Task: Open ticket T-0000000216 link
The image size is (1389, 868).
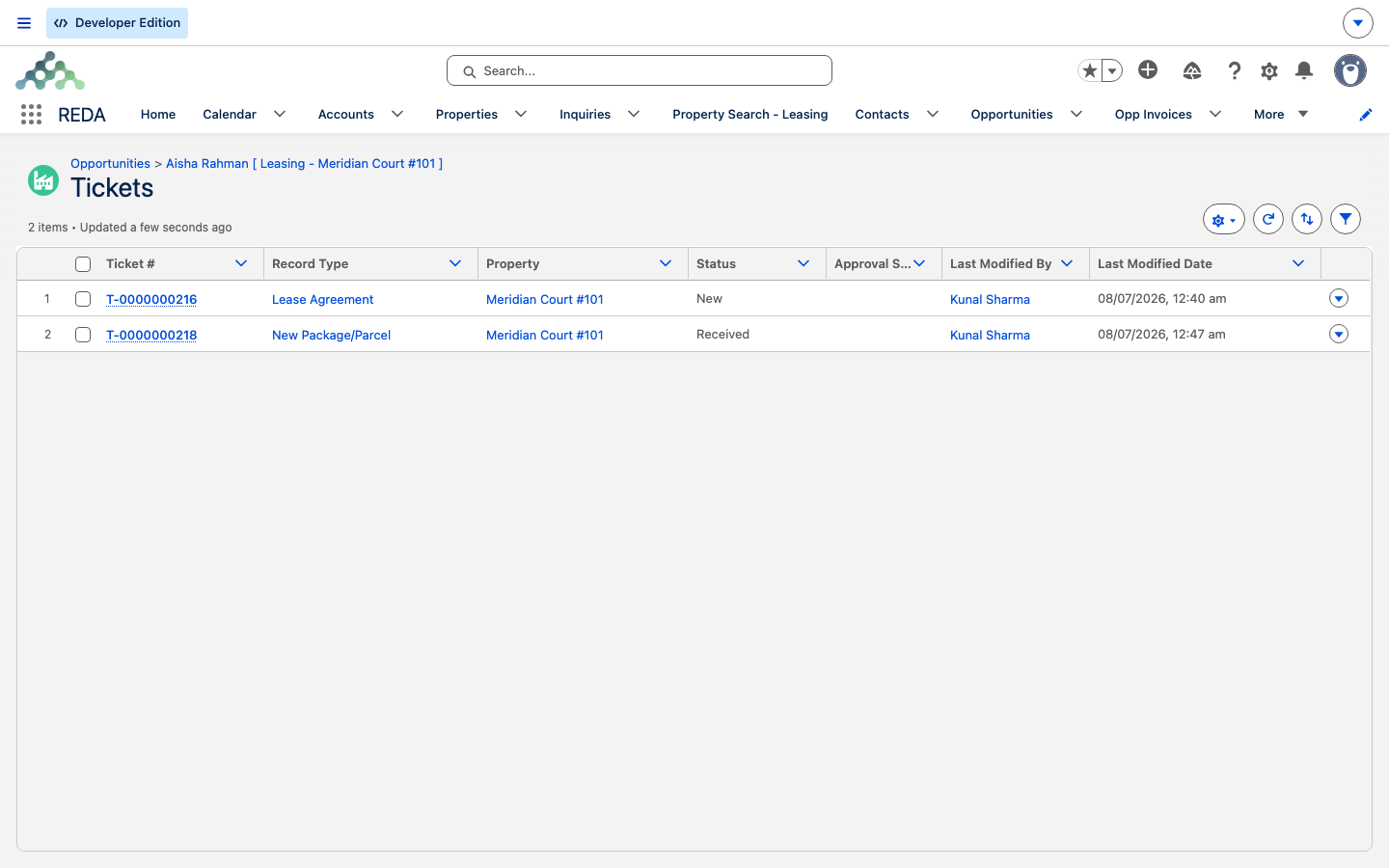Action: click(x=151, y=299)
